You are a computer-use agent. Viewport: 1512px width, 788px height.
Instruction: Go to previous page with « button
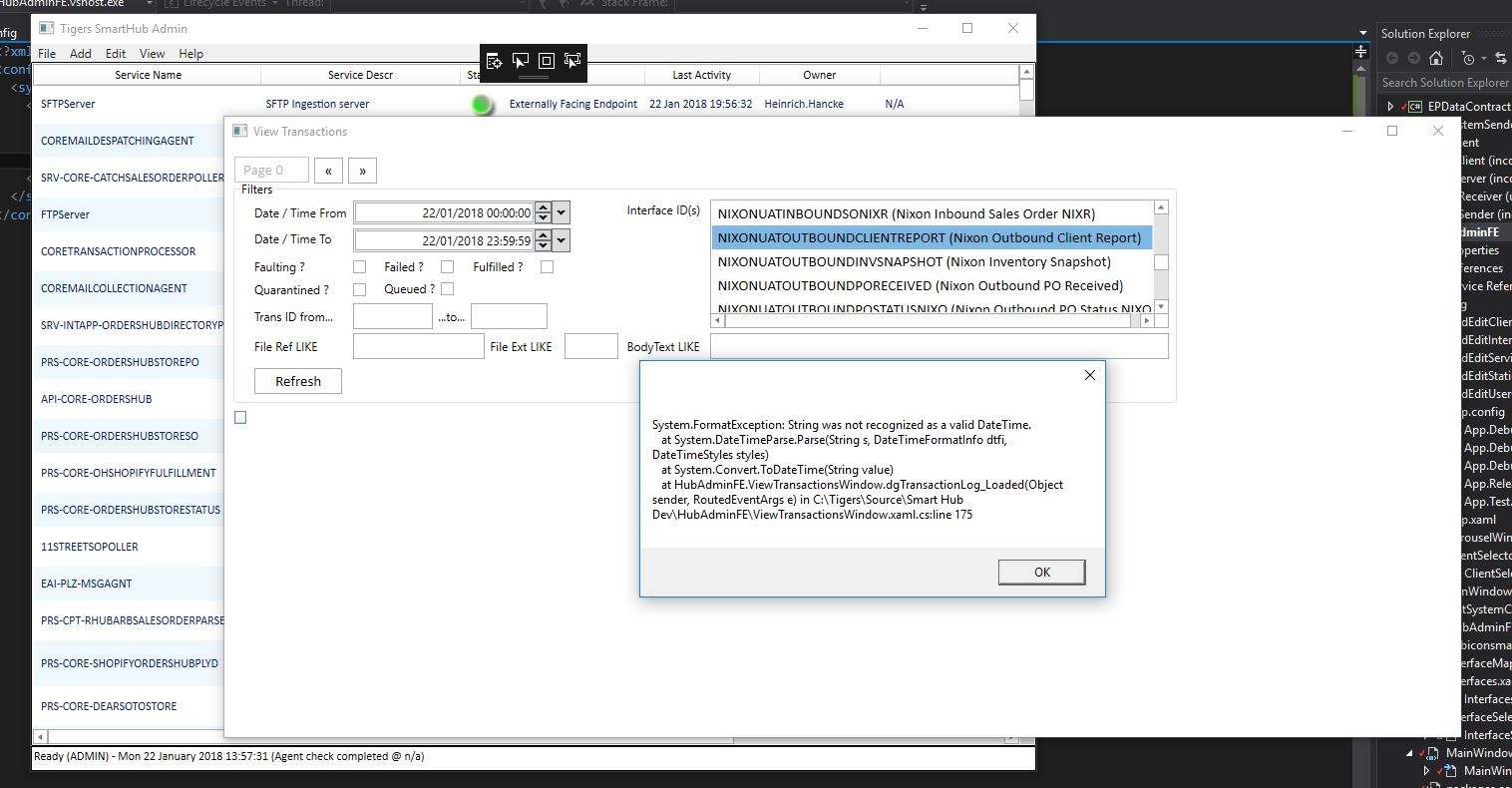328,171
